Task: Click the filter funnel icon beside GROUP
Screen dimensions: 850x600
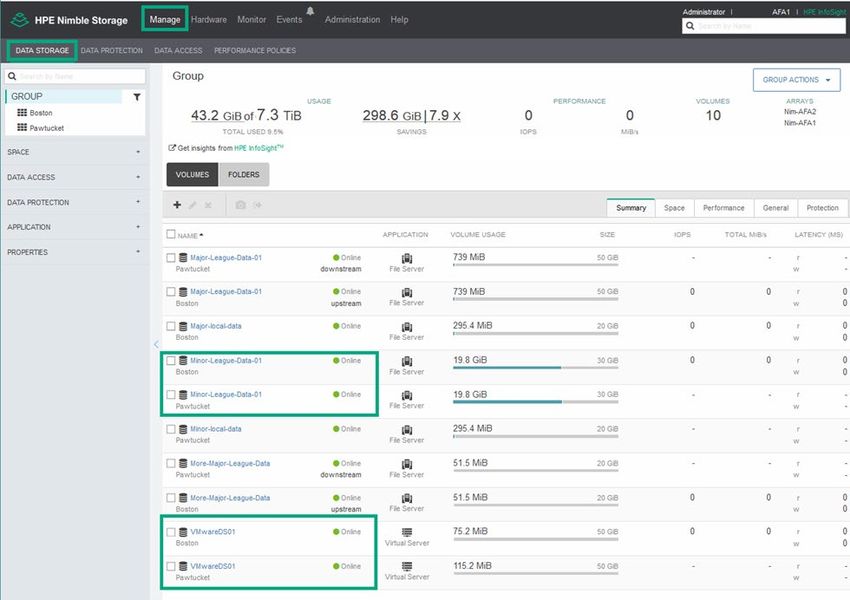Action: click(x=137, y=96)
